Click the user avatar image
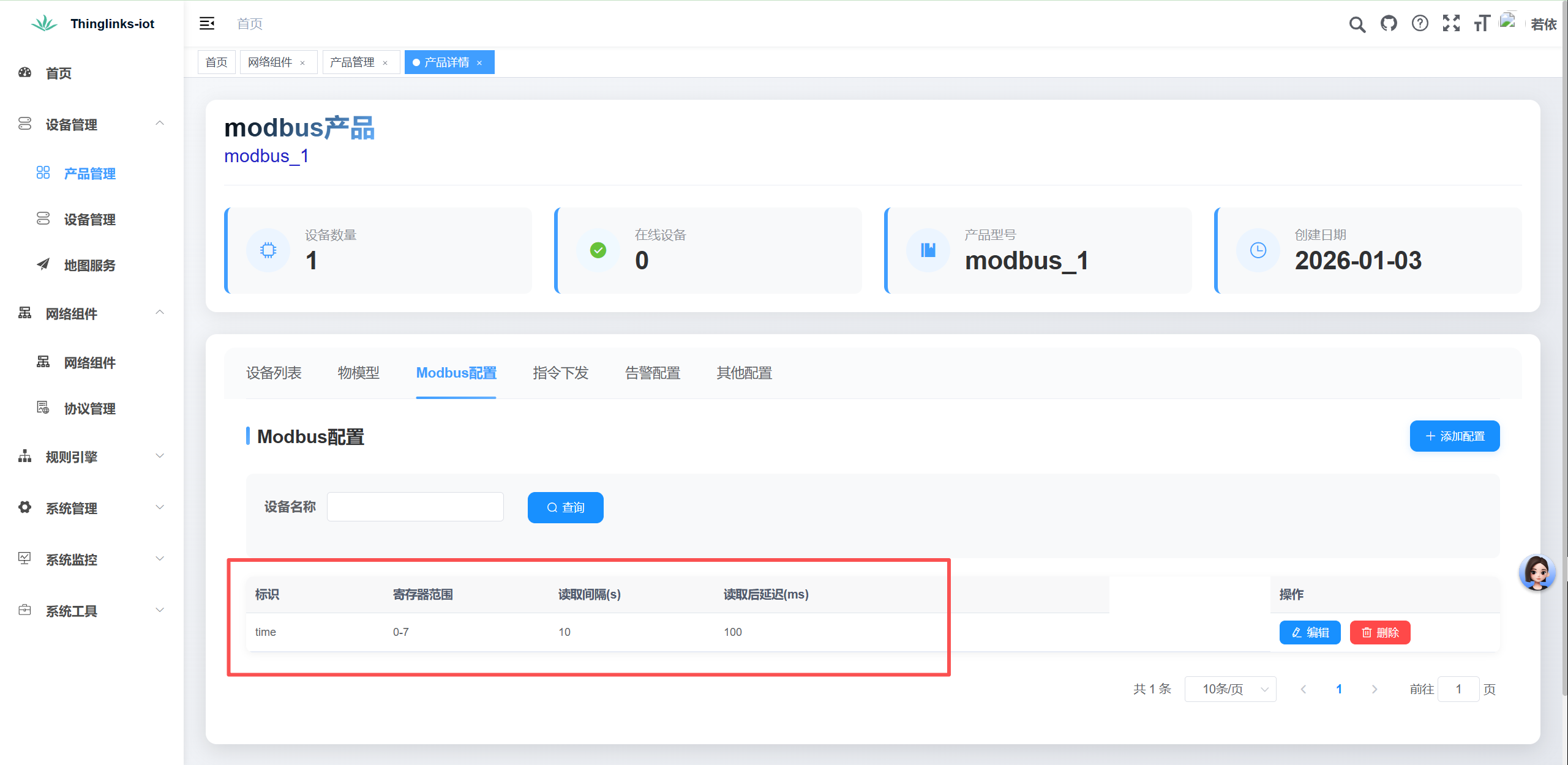The height and width of the screenshot is (765, 1568). coord(1507,21)
